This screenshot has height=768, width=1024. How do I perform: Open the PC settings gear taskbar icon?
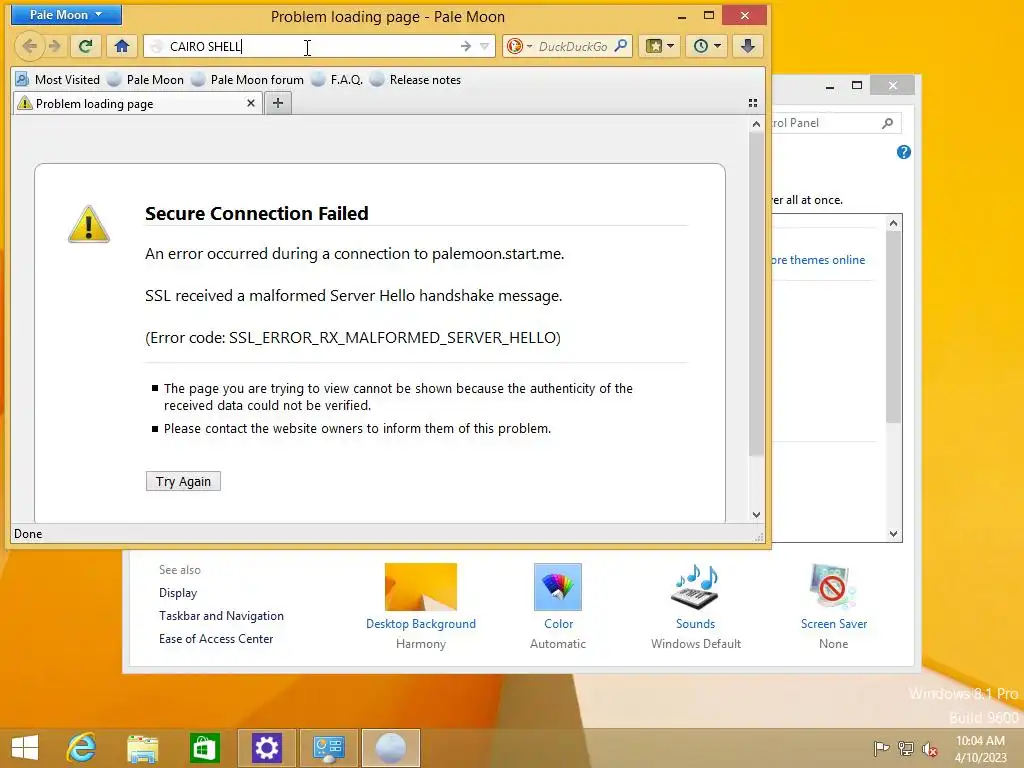266,748
